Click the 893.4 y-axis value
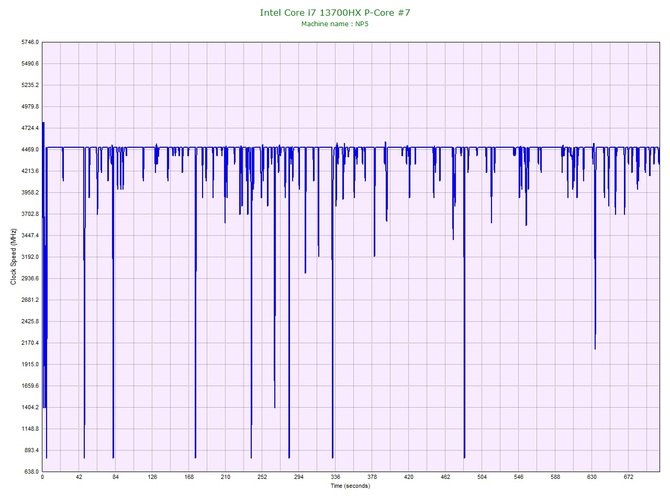 [32, 450]
